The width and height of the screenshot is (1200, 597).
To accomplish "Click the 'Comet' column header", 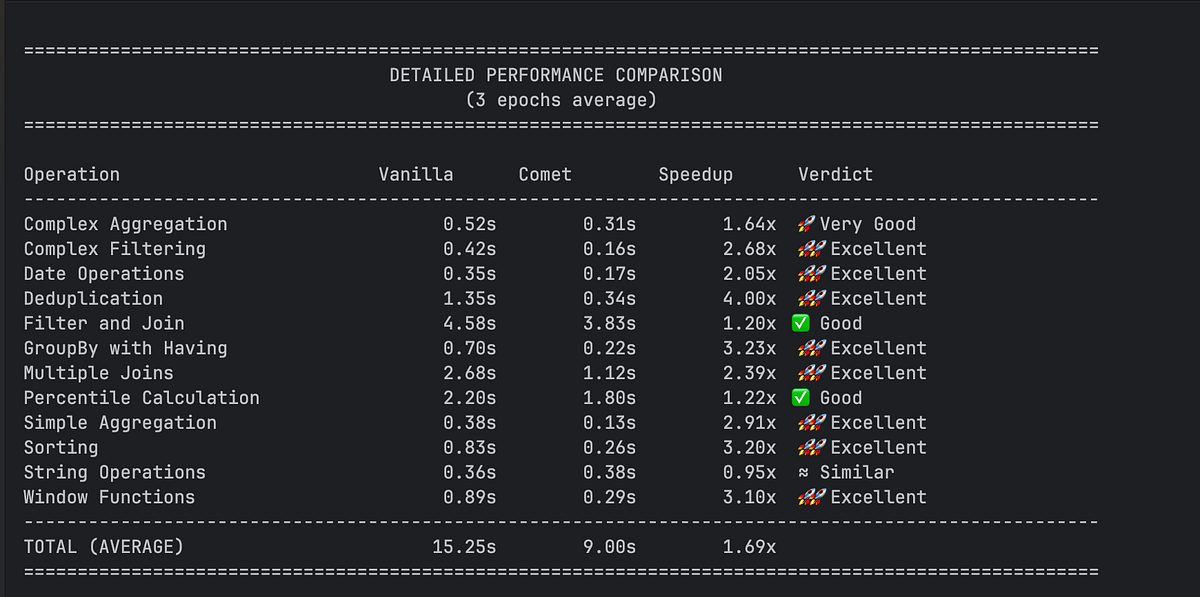I will click(x=545, y=174).
